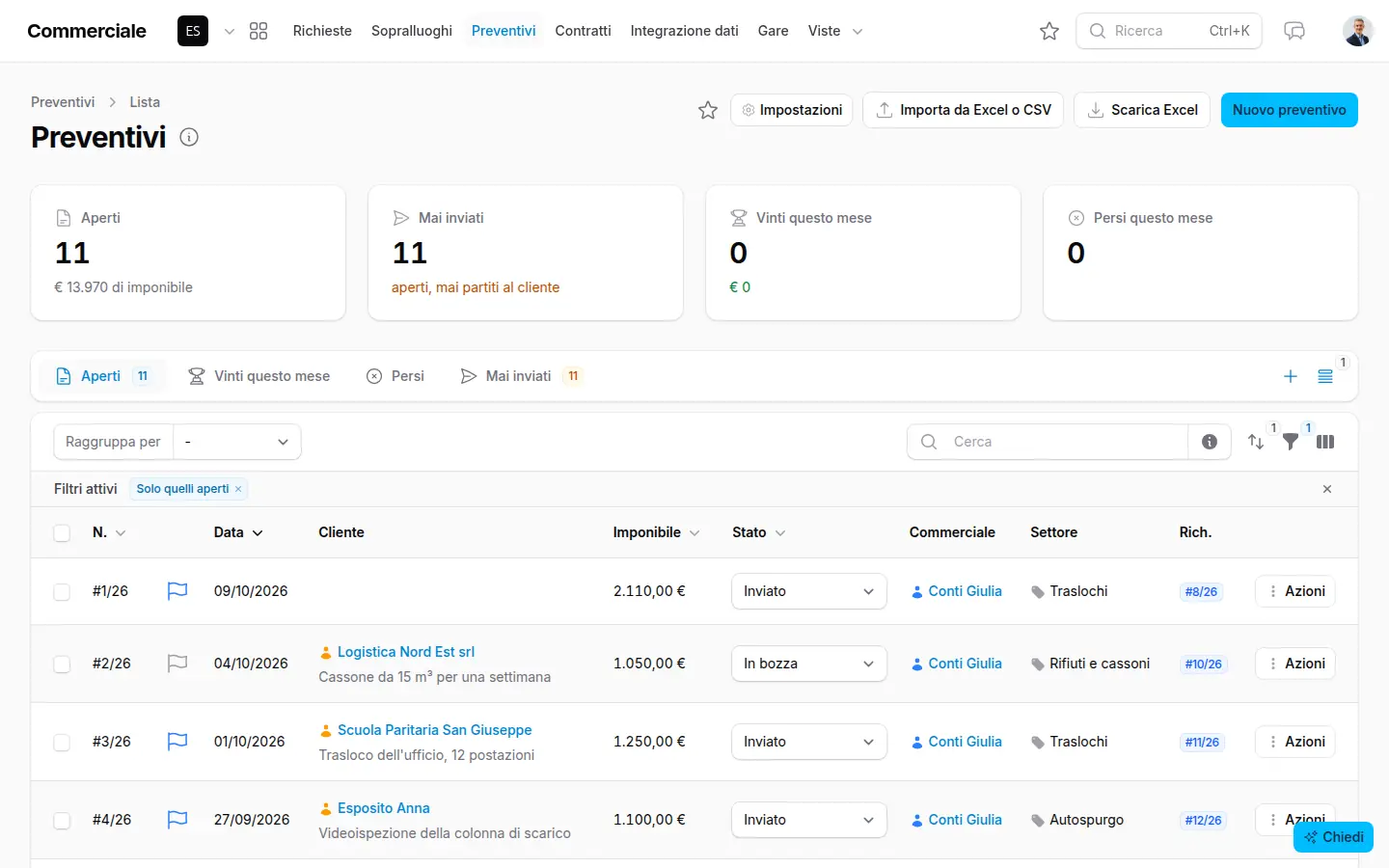Select all rows with header checkbox
This screenshot has width=1389, height=868.
pyautogui.click(x=62, y=533)
